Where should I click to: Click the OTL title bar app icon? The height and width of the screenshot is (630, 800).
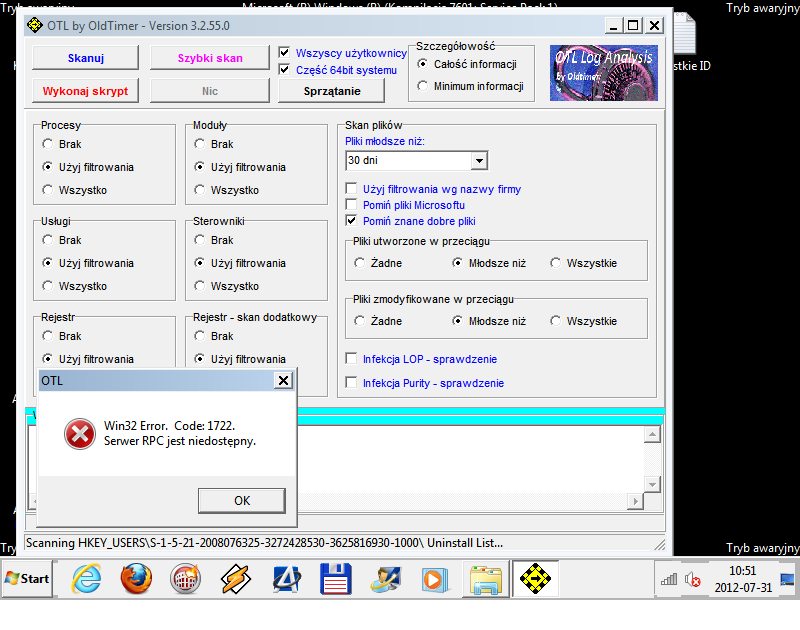pyautogui.click(x=34, y=25)
